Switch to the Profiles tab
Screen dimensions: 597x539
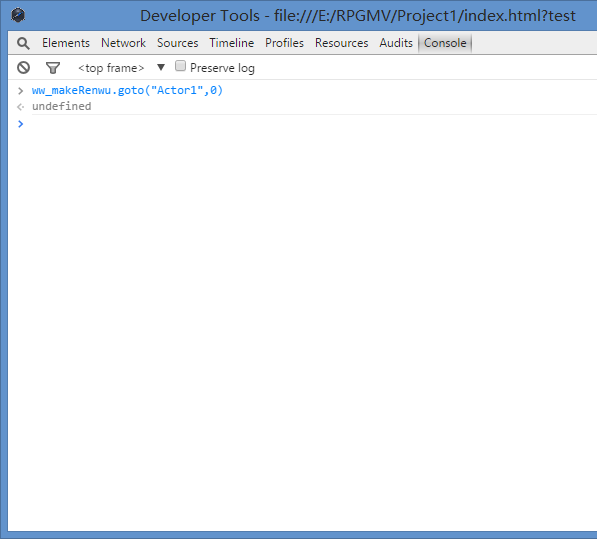(x=284, y=43)
